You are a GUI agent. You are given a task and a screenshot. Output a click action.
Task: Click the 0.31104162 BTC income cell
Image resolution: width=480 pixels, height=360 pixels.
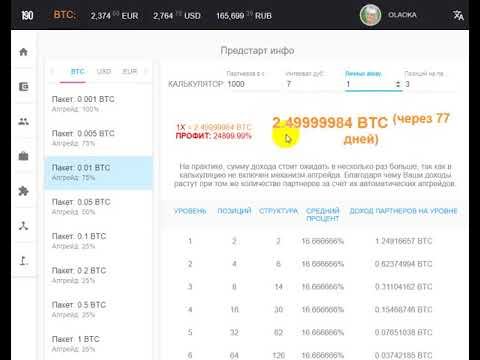click(x=403, y=287)
